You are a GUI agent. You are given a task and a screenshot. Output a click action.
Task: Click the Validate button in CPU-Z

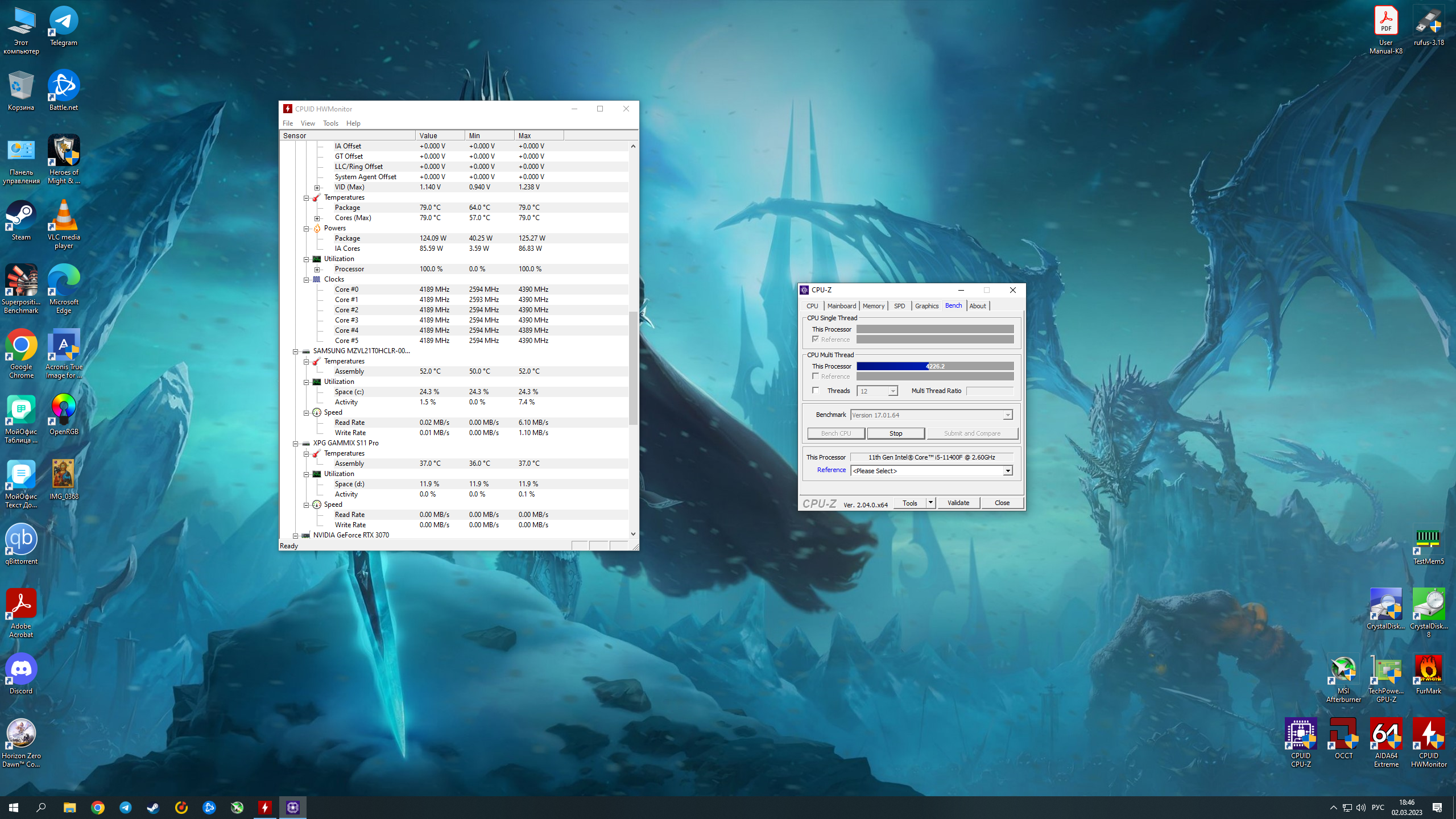[958, 503]
